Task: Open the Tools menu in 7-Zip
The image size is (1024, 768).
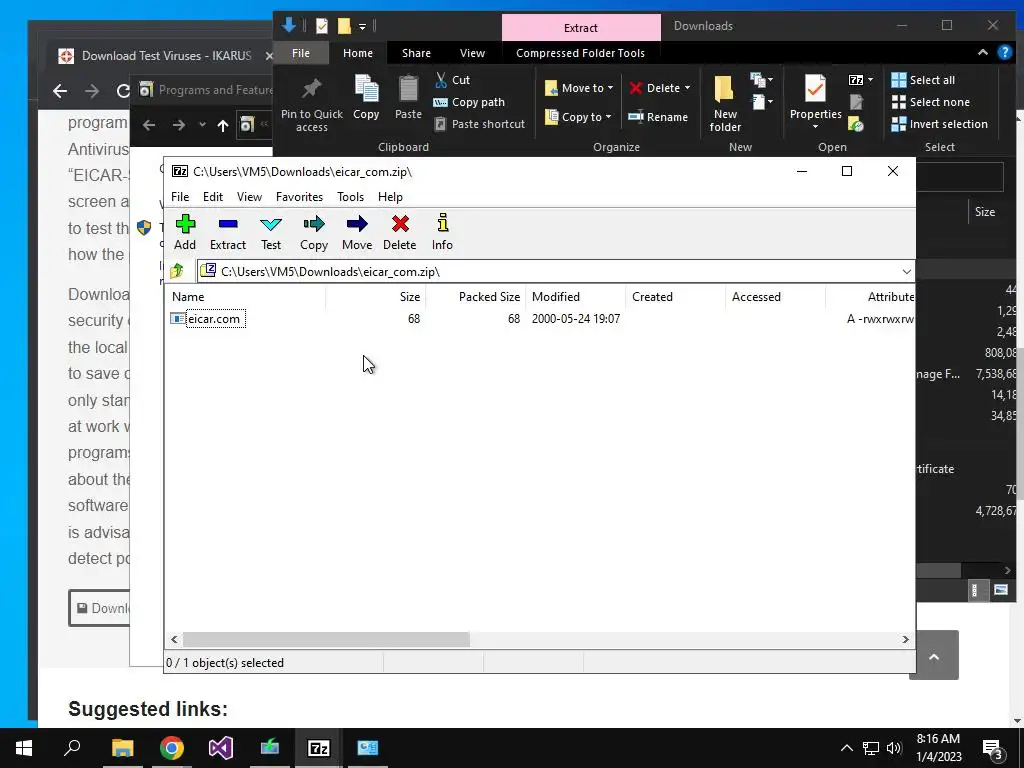Action: [350, 197]
